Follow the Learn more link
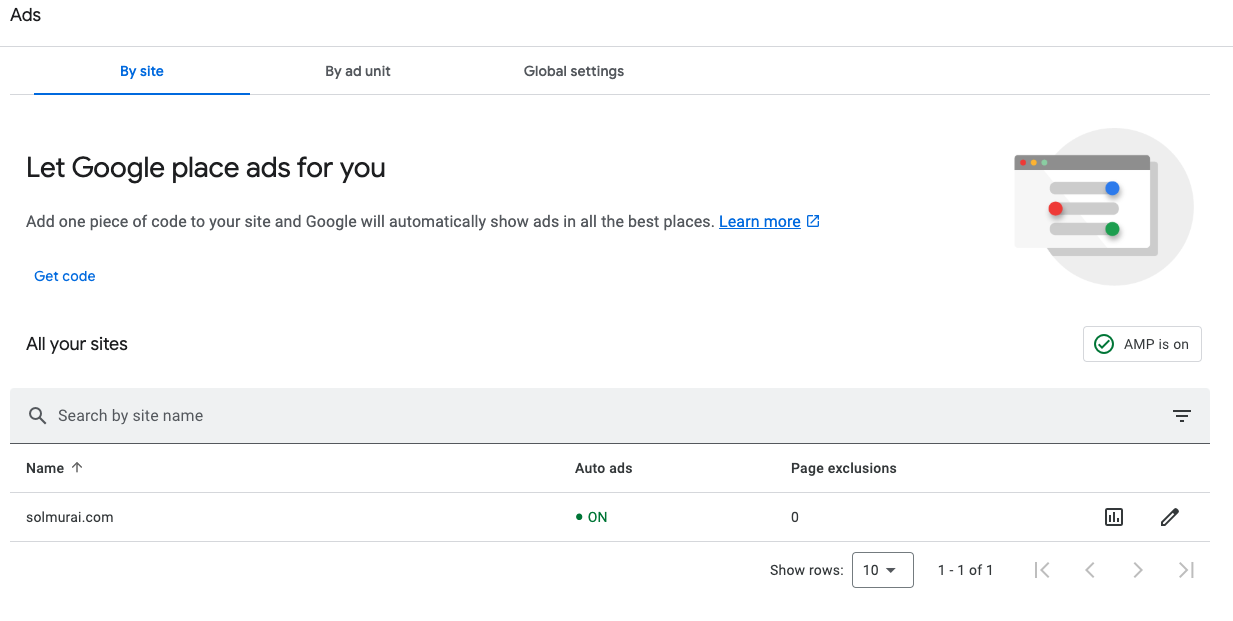 click(x=759, y=221)
